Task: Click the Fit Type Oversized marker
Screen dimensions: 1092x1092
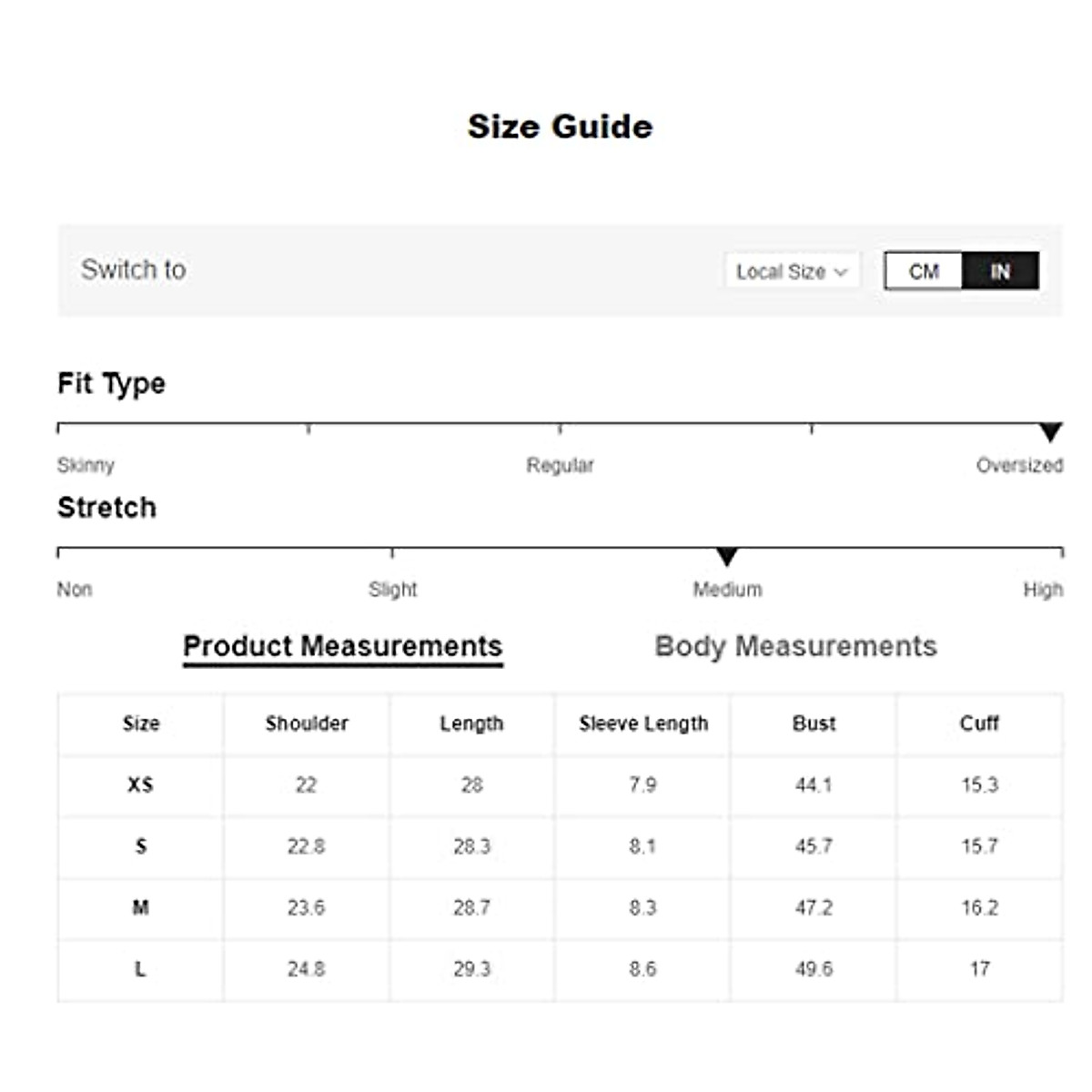Action: pyautogui.click(x=1051, y=432)
